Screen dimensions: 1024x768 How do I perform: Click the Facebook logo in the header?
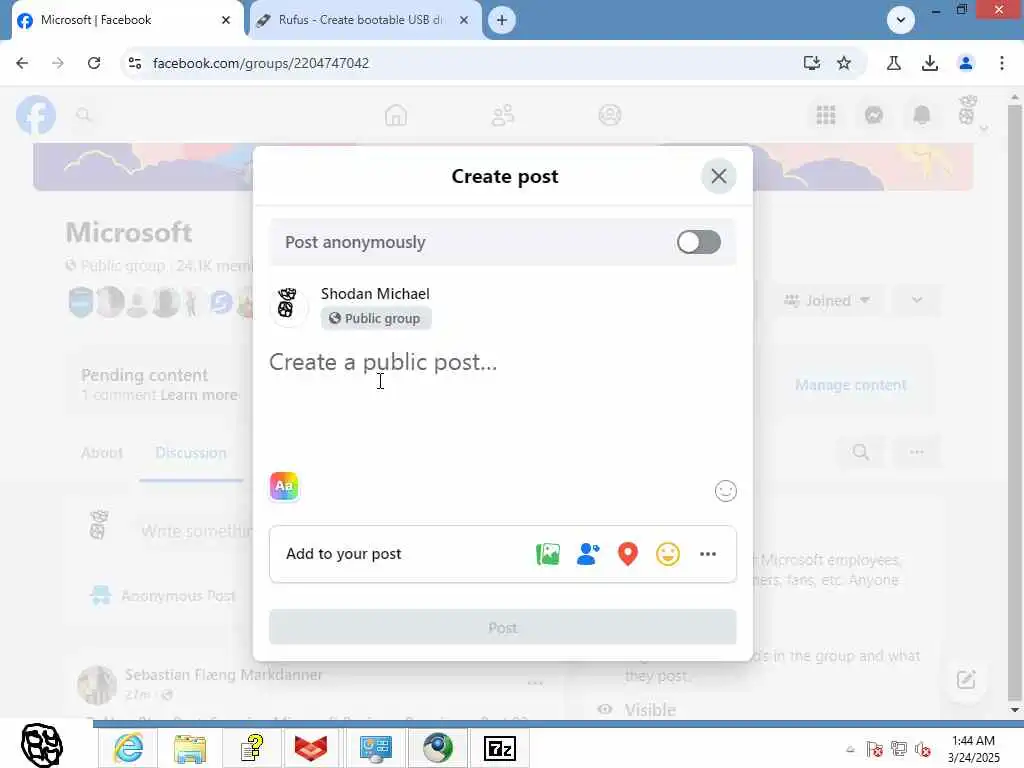(x=36, y=115)
